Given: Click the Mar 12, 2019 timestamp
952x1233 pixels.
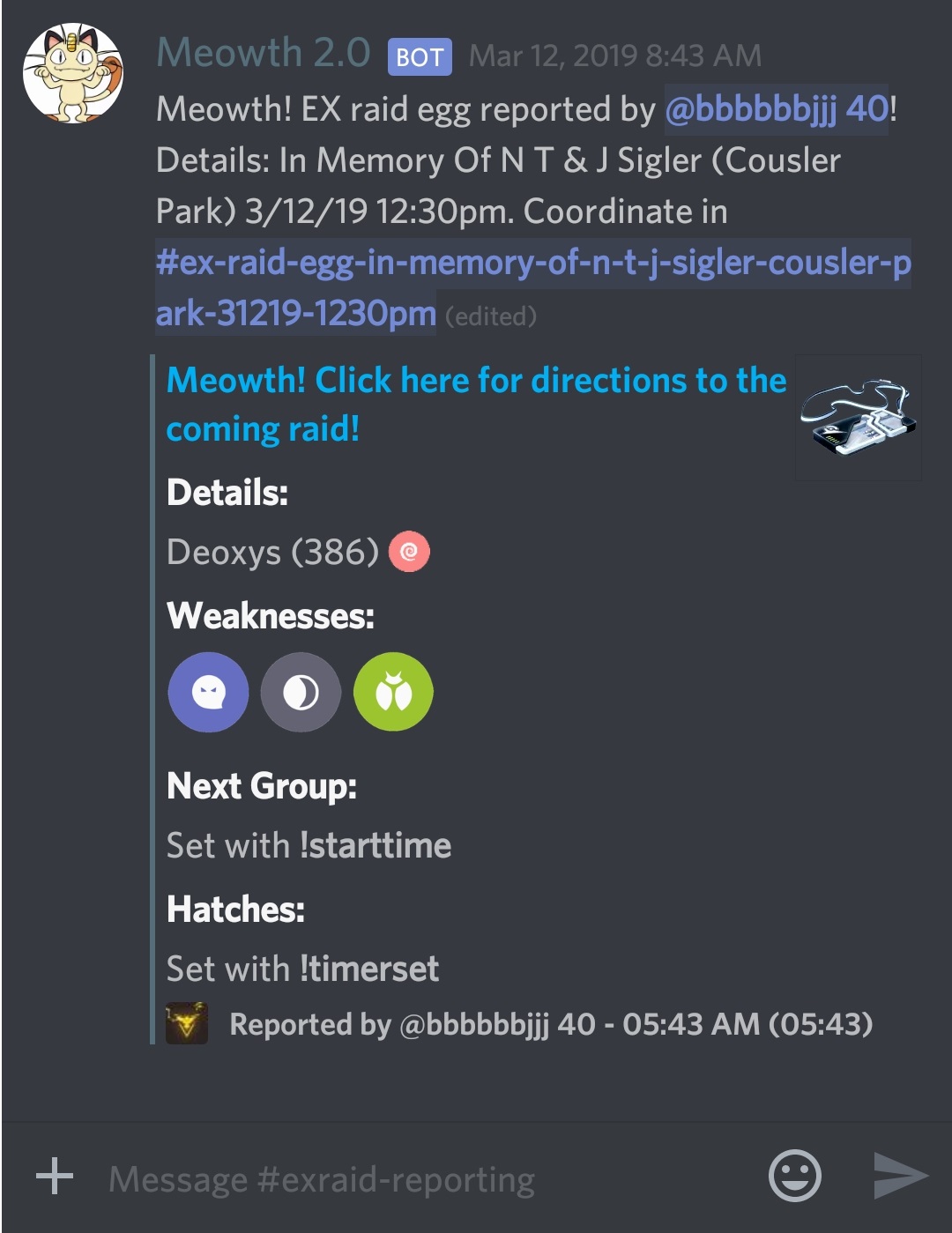Looking at the screenshot, I should click(x=615, y=55).
